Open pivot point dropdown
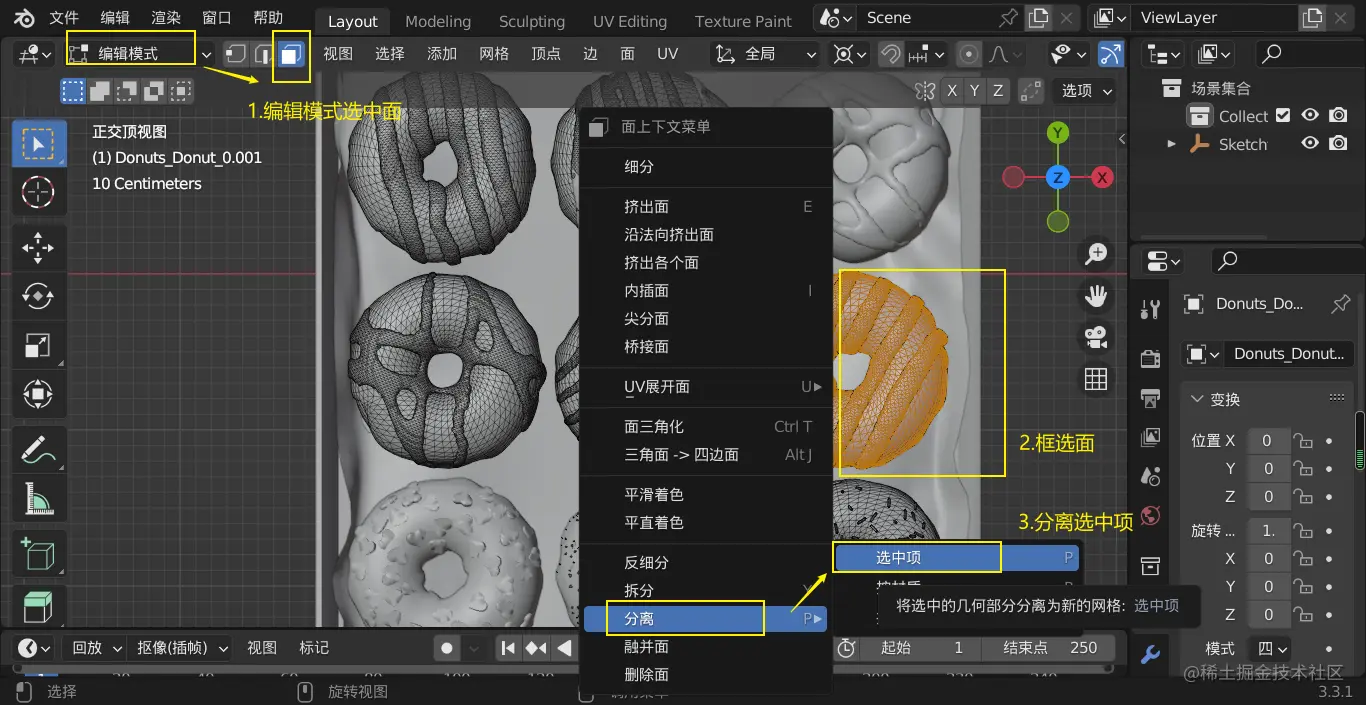Screen dimensions: 1366x705 (850, 54)
